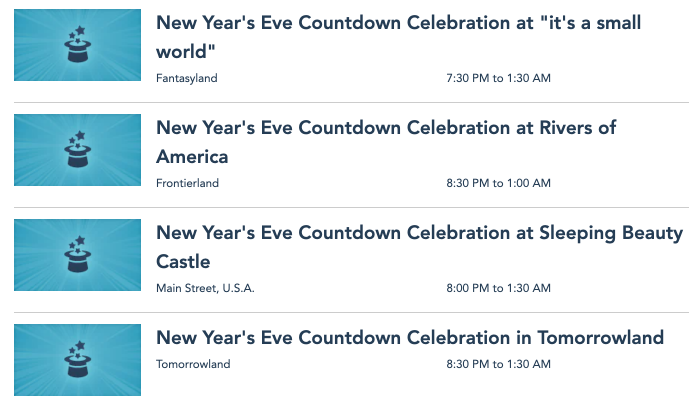Click the Fantasyland location label
700x406 pixels.
187,78
